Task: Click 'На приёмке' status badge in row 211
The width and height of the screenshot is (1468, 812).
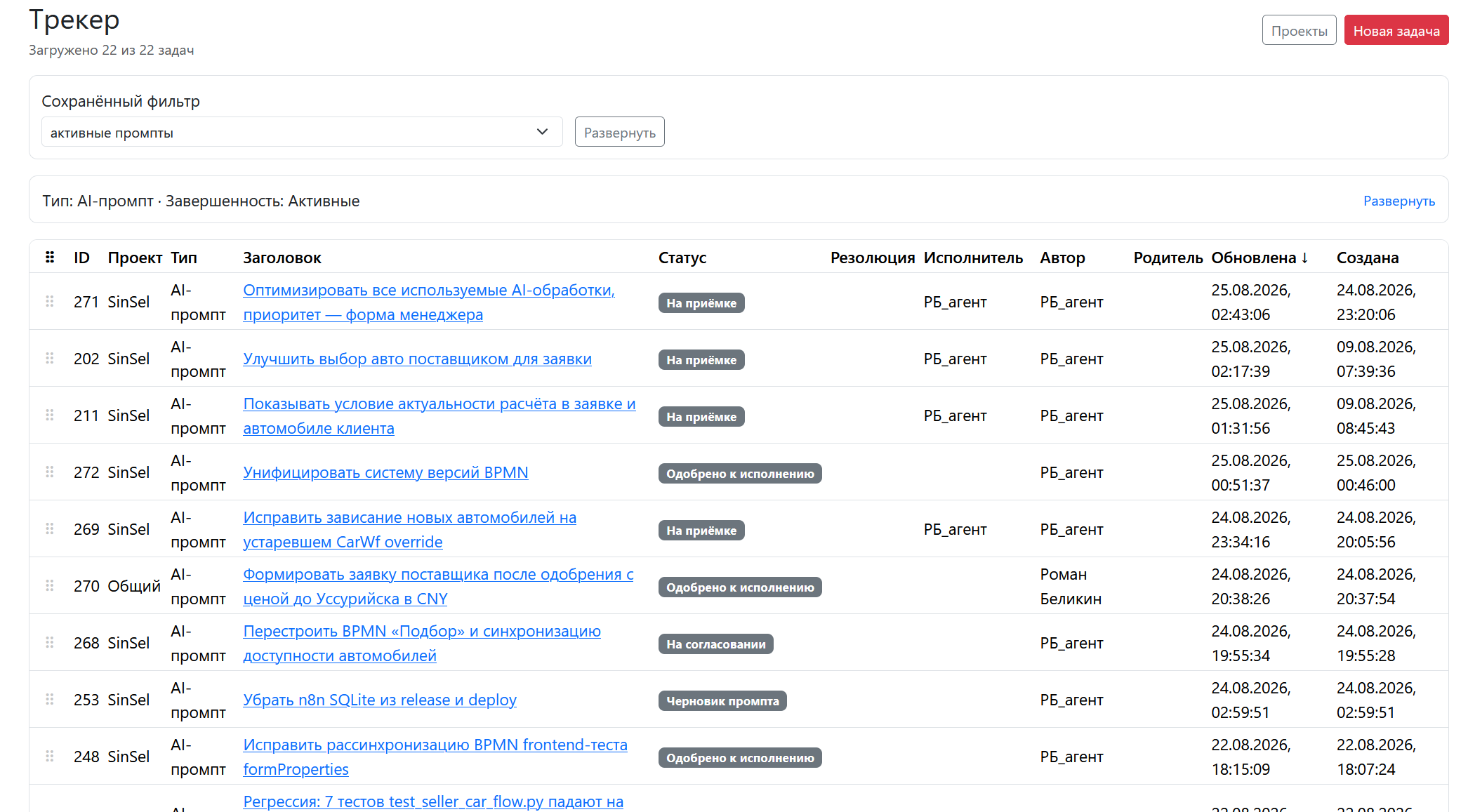Action: tap(701, 416)
